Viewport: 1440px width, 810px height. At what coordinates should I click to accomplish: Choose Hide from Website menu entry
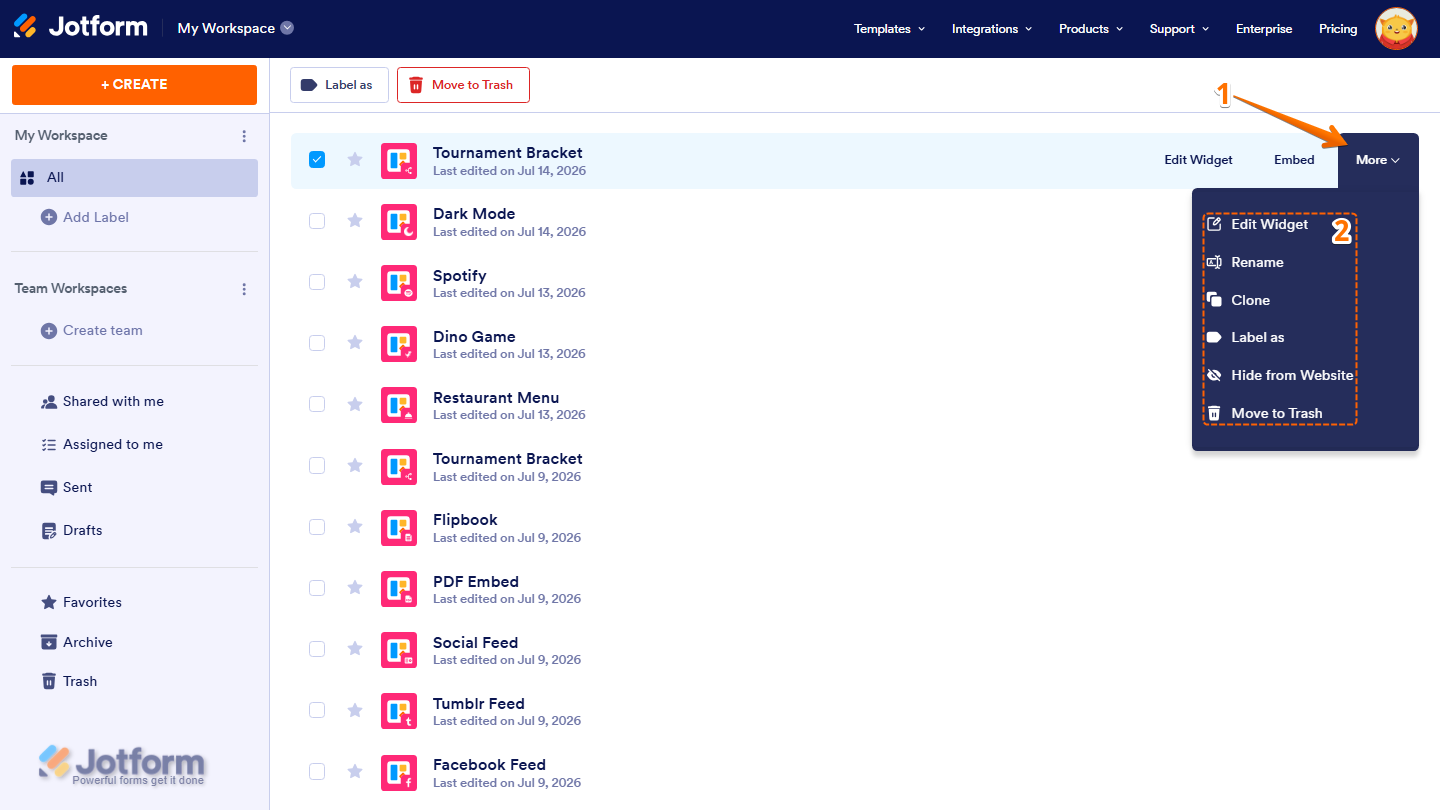tap(1280, 375)
